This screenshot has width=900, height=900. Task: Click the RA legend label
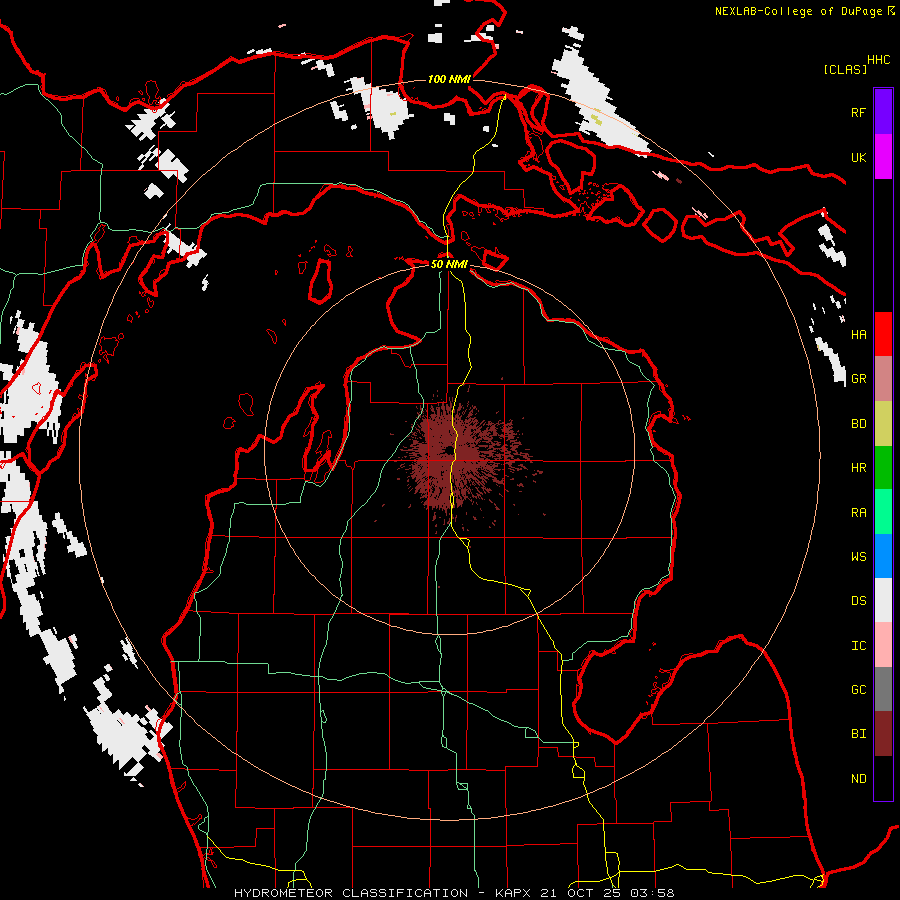859,512
